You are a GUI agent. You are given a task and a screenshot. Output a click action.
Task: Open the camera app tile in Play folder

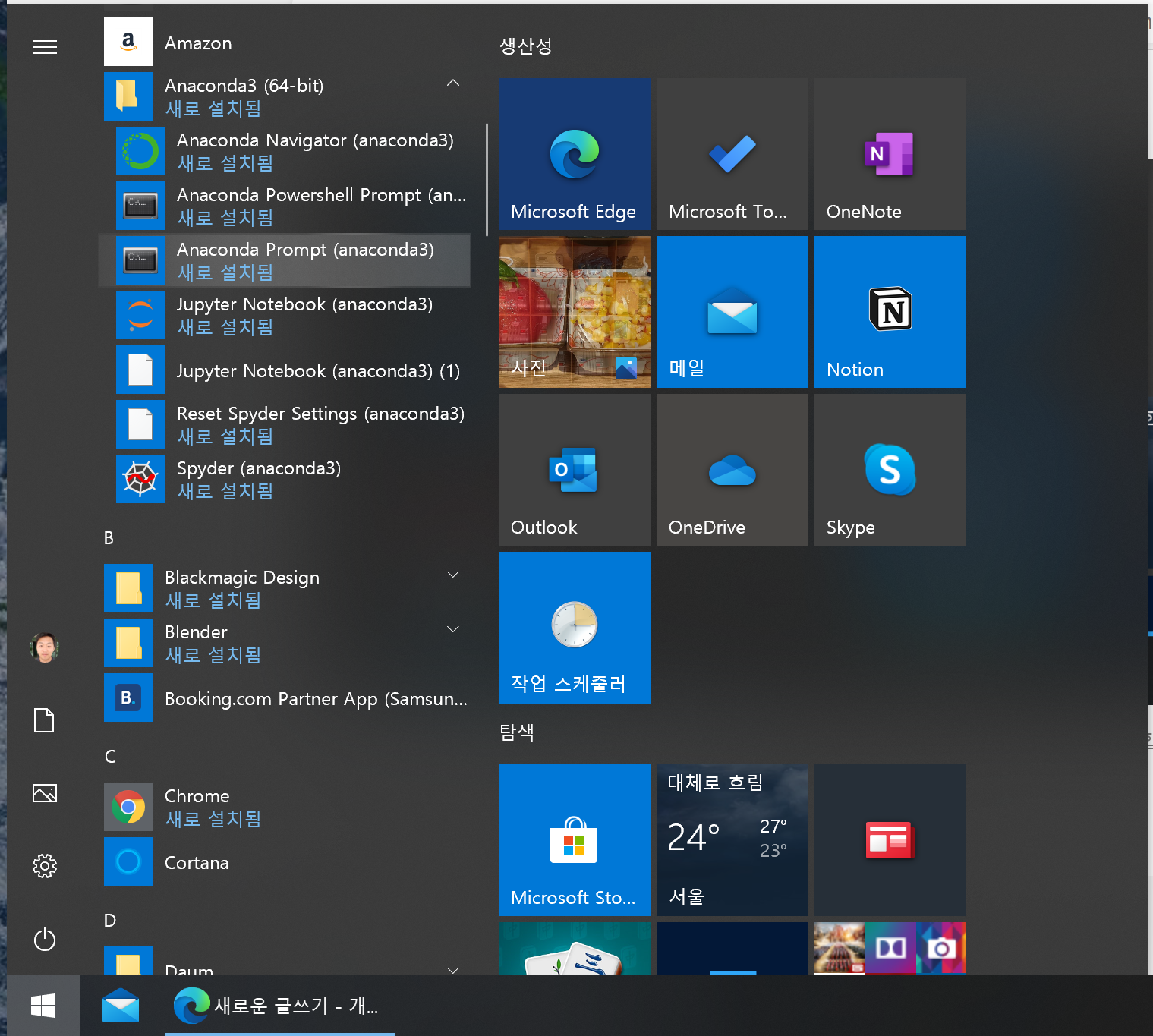[x=941, y=947]
